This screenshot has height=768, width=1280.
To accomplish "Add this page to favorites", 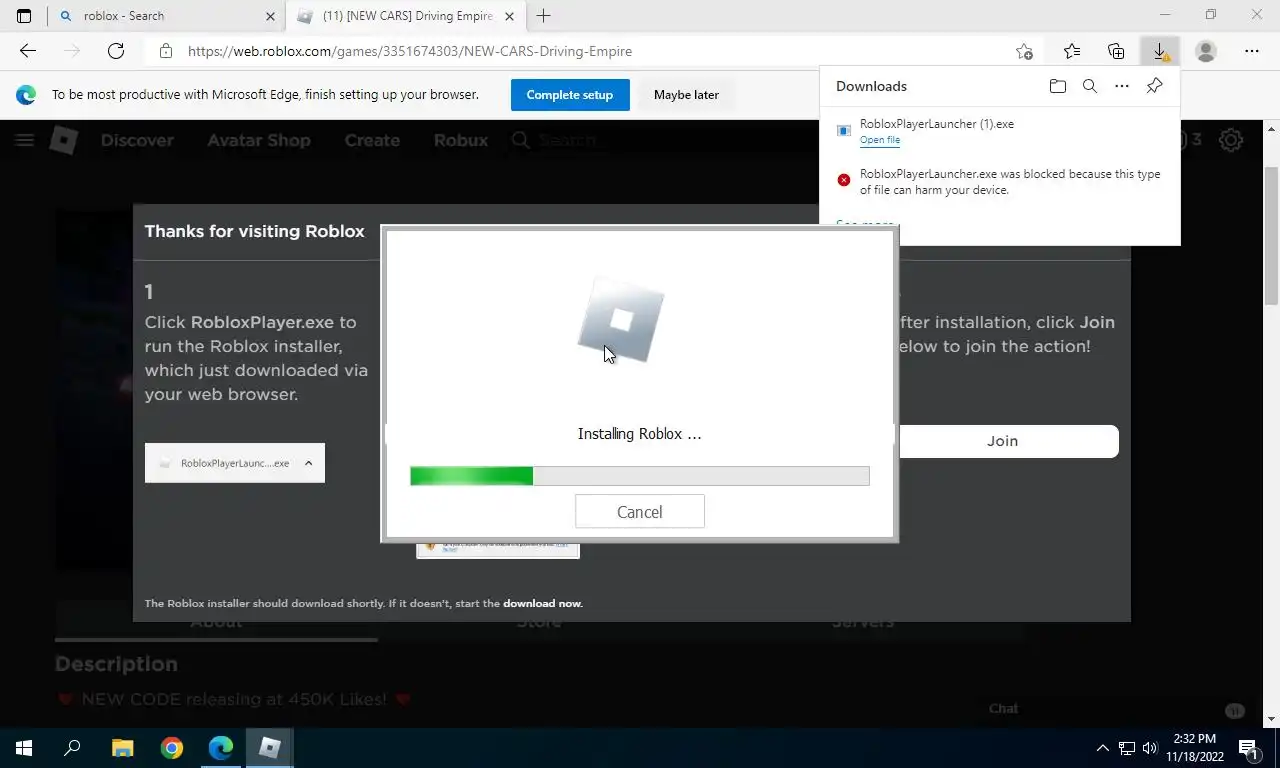I will pos(1024,51).
